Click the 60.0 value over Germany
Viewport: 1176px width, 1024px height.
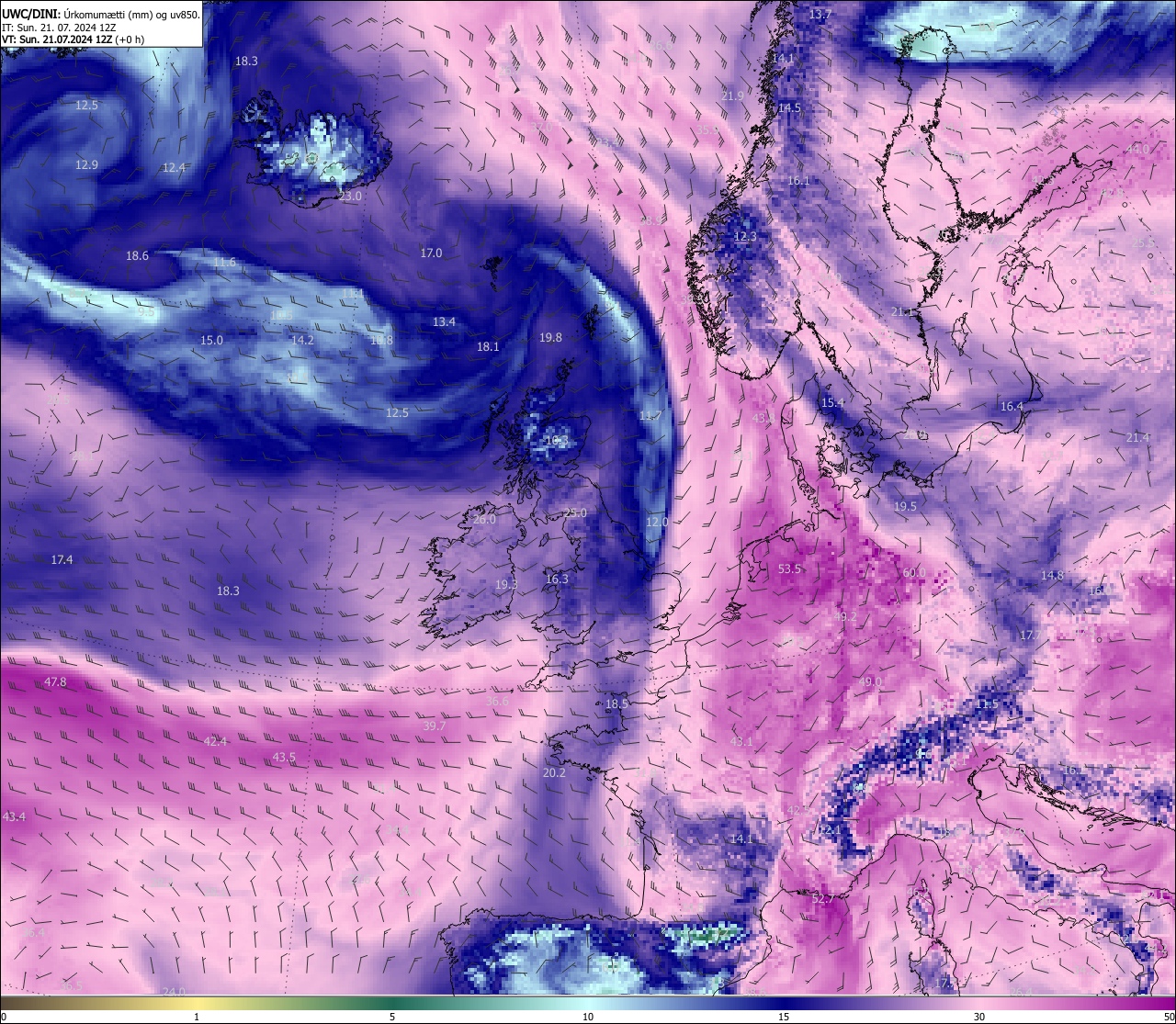point(914,573)
